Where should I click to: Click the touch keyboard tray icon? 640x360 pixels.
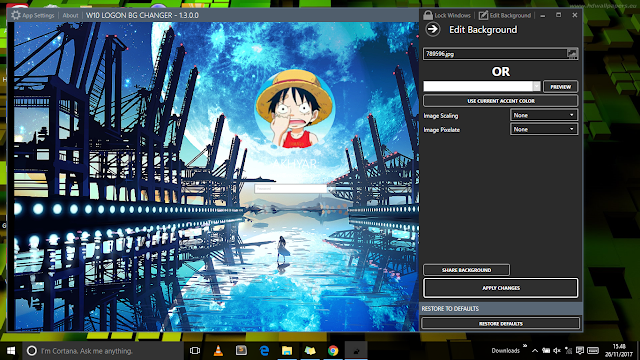593,351
